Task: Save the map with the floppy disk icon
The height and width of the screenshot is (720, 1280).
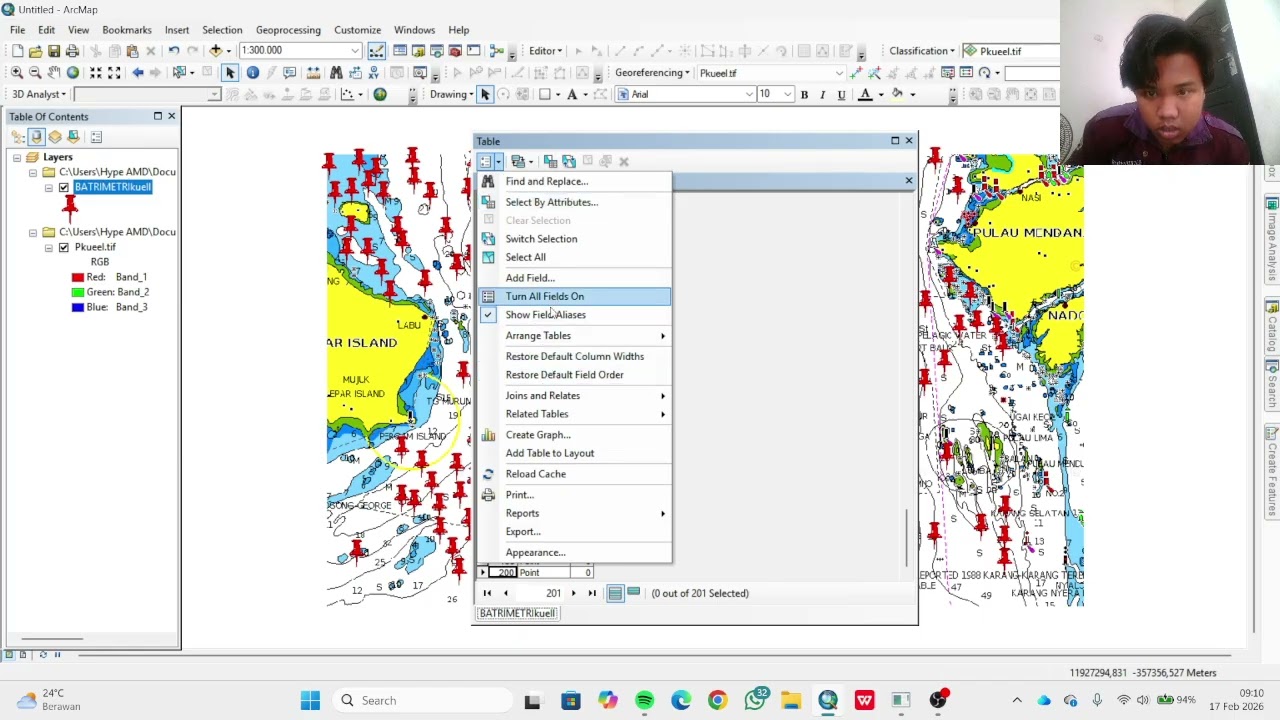Action: pyautogui.click(x=54, y=51)
